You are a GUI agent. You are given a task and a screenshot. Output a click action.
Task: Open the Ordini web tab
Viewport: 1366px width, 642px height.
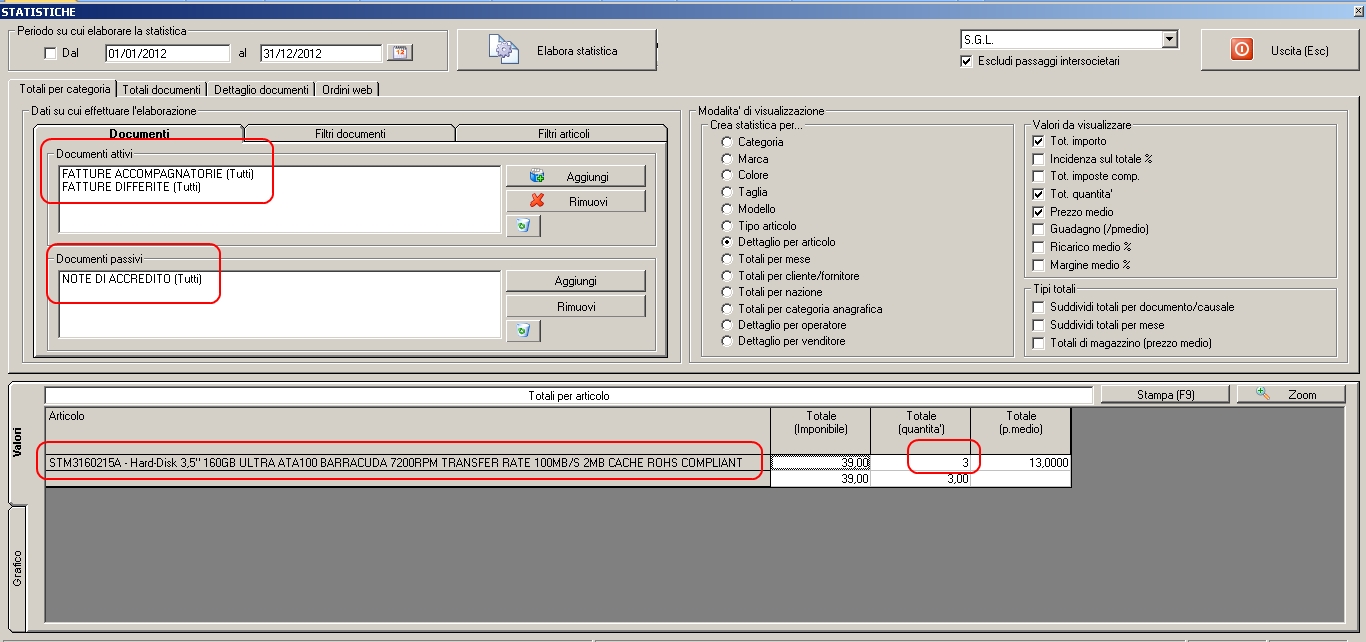347,89
